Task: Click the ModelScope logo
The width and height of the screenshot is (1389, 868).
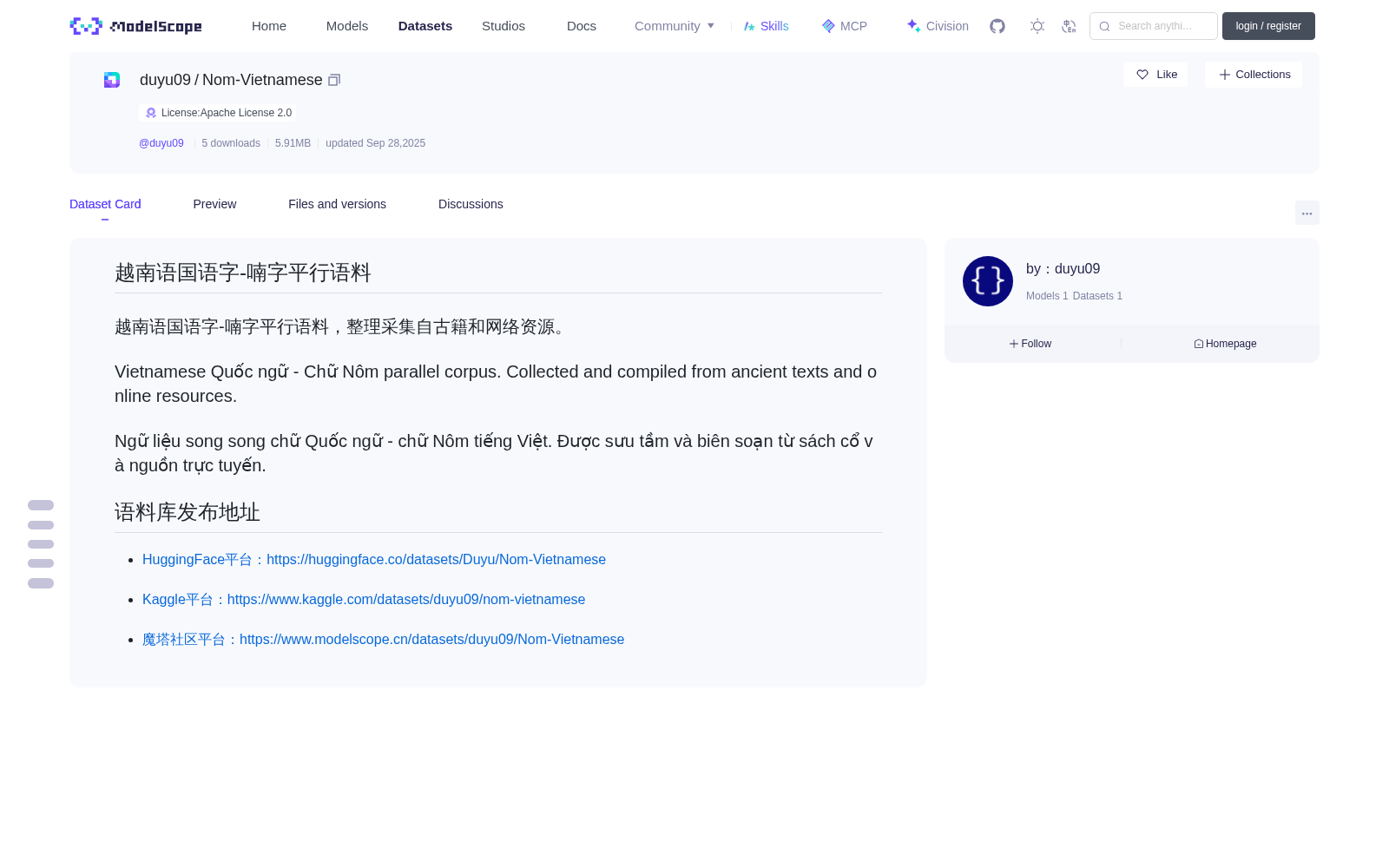Action: 135,26
